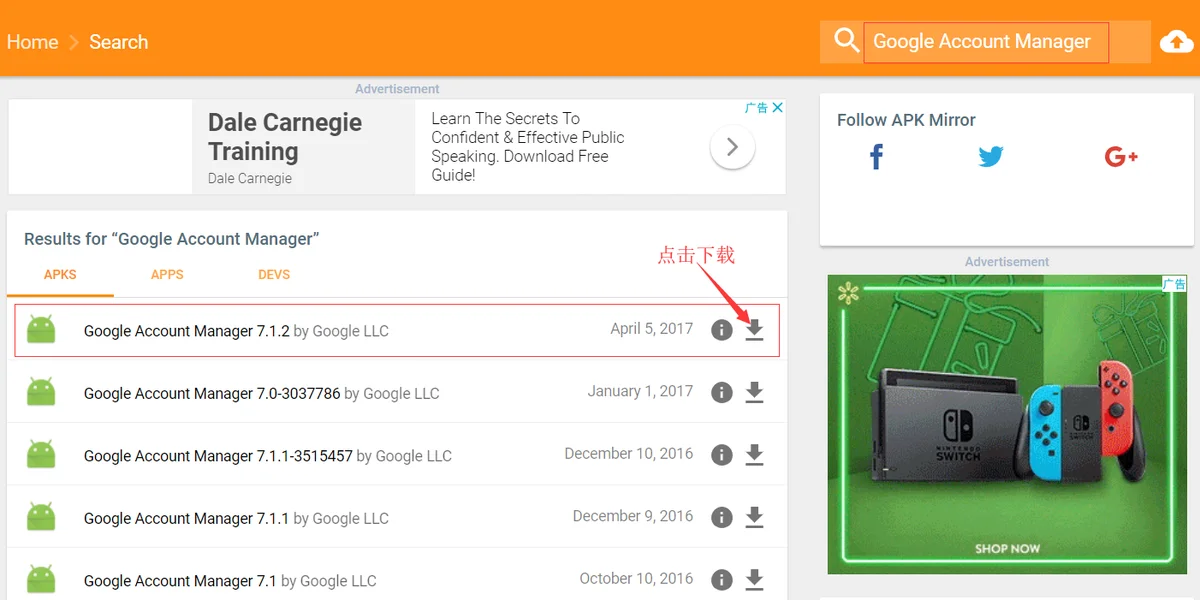Show info for Google Account Manager 7.0-3037786
1200x600 pixels.
pyautogui.click(x=722, y=393)
